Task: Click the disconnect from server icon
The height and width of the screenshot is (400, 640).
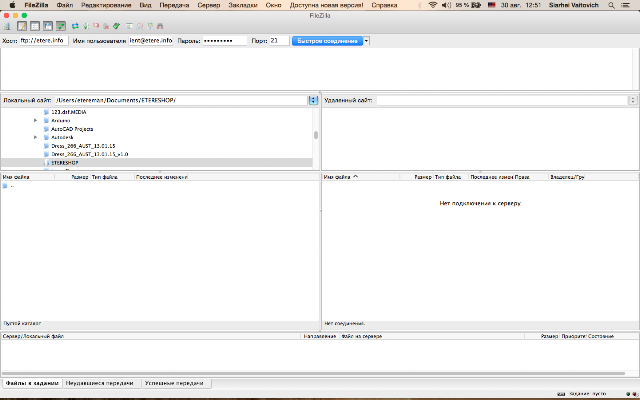Action: [x=106, y=26]
